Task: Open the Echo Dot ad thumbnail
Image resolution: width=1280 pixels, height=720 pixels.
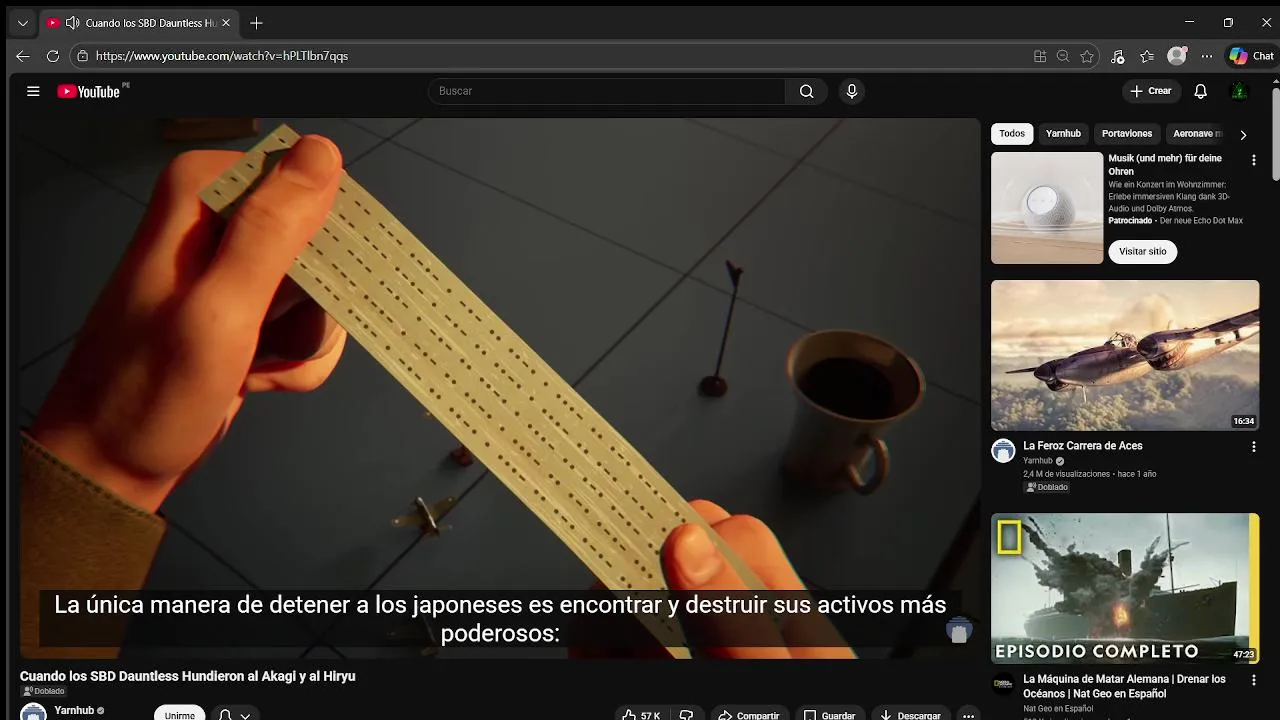Action: [x=1047, y=208]
